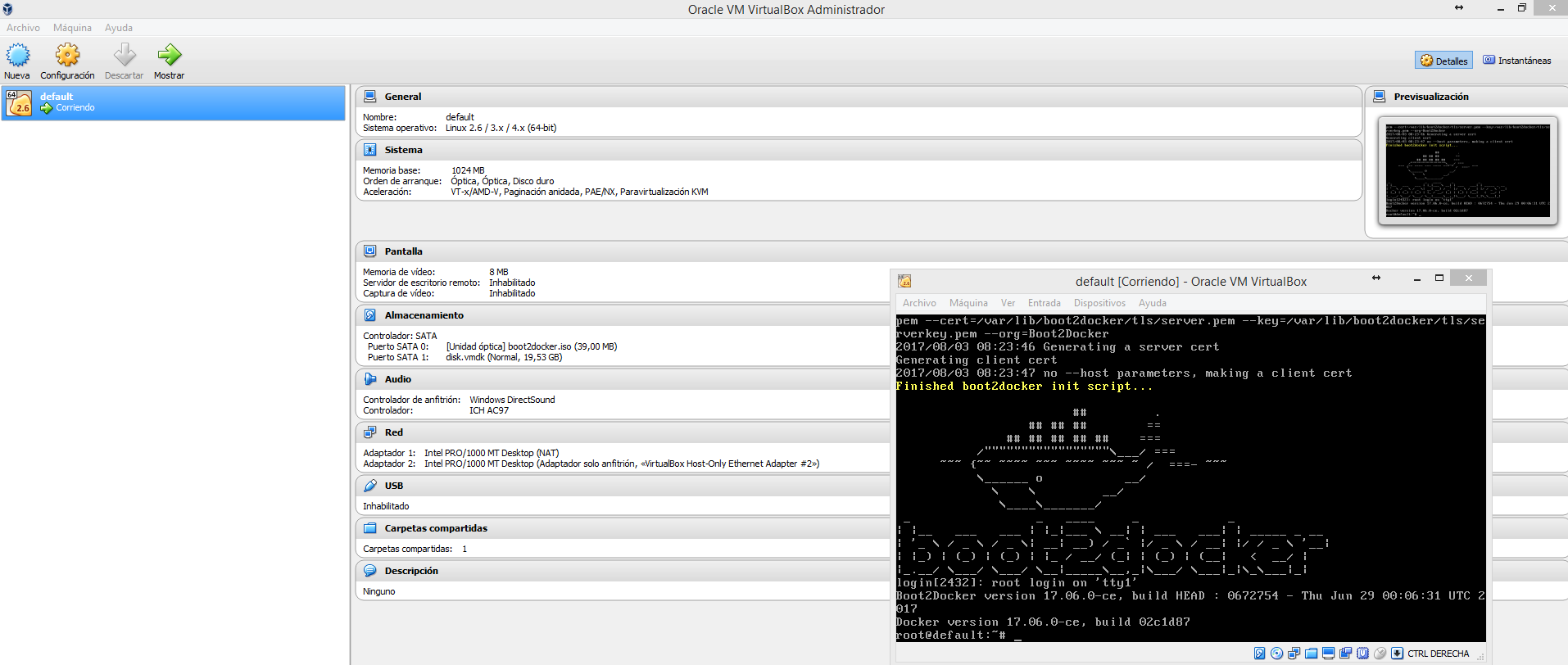Click shared folders status icon
The image size is (1568, 665).
(x=1312, y=654)
